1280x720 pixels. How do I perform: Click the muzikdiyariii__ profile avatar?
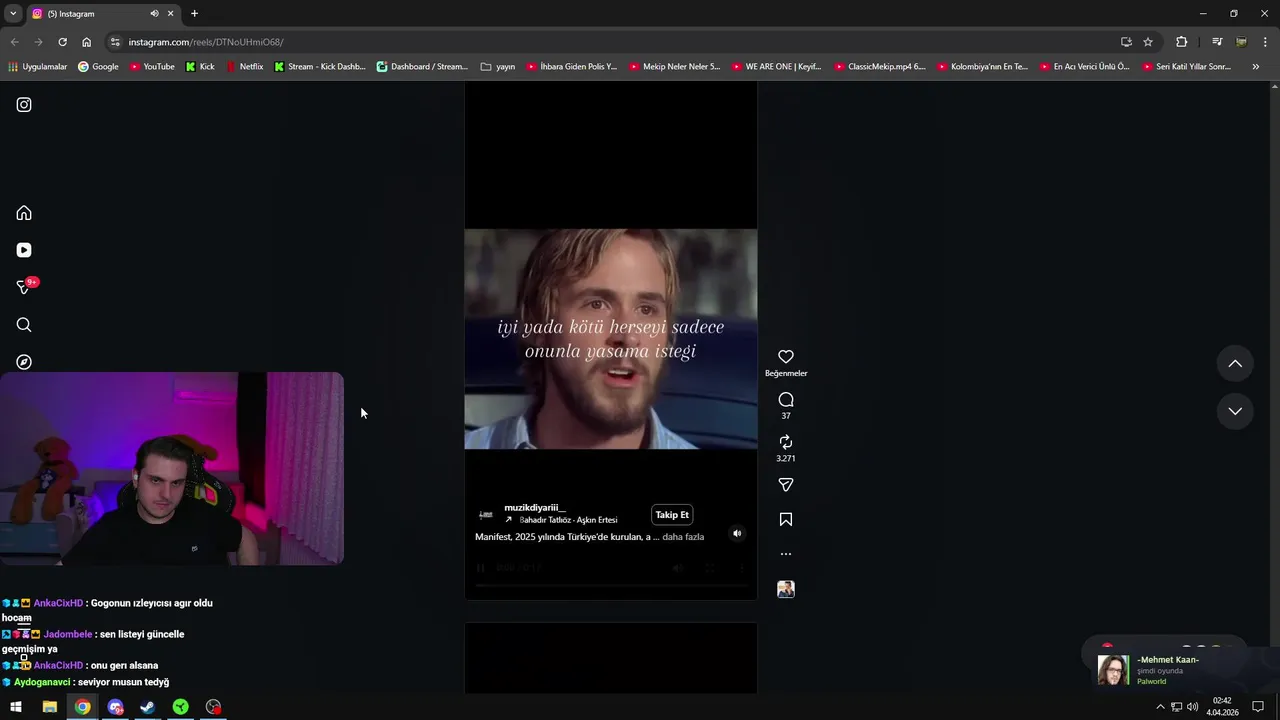(486, 515)
